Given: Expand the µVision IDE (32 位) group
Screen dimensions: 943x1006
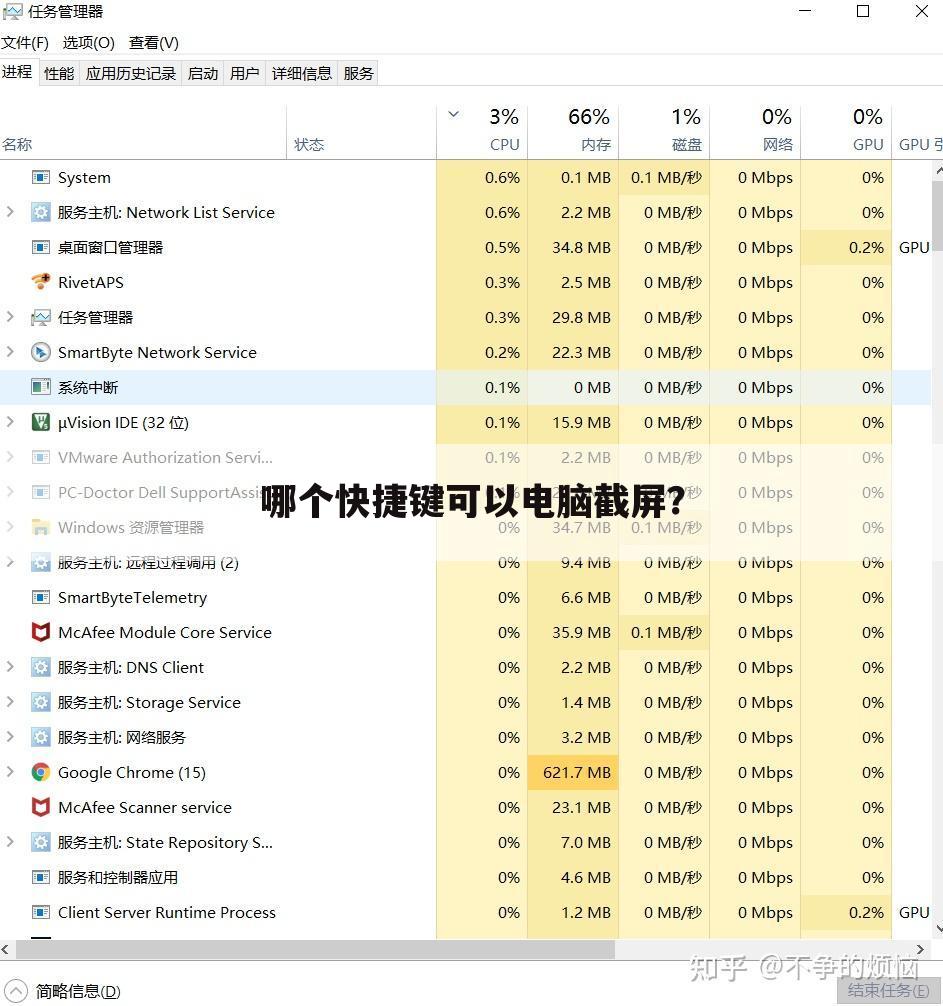Looking at the screenshot, I should 10,422.
